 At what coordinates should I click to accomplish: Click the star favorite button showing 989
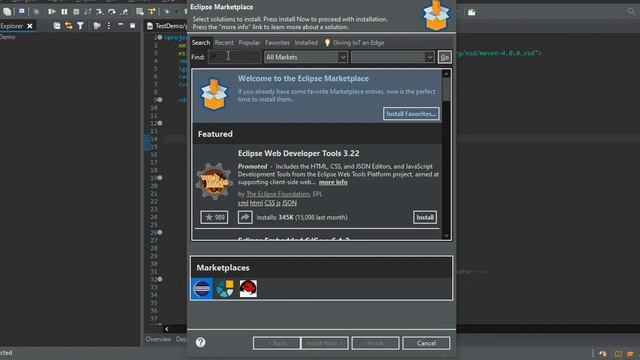214,217
